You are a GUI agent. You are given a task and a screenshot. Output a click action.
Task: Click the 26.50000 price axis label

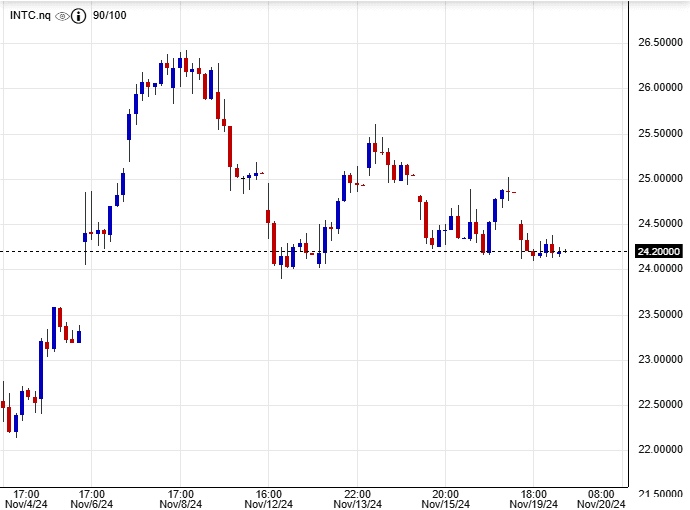659,42
